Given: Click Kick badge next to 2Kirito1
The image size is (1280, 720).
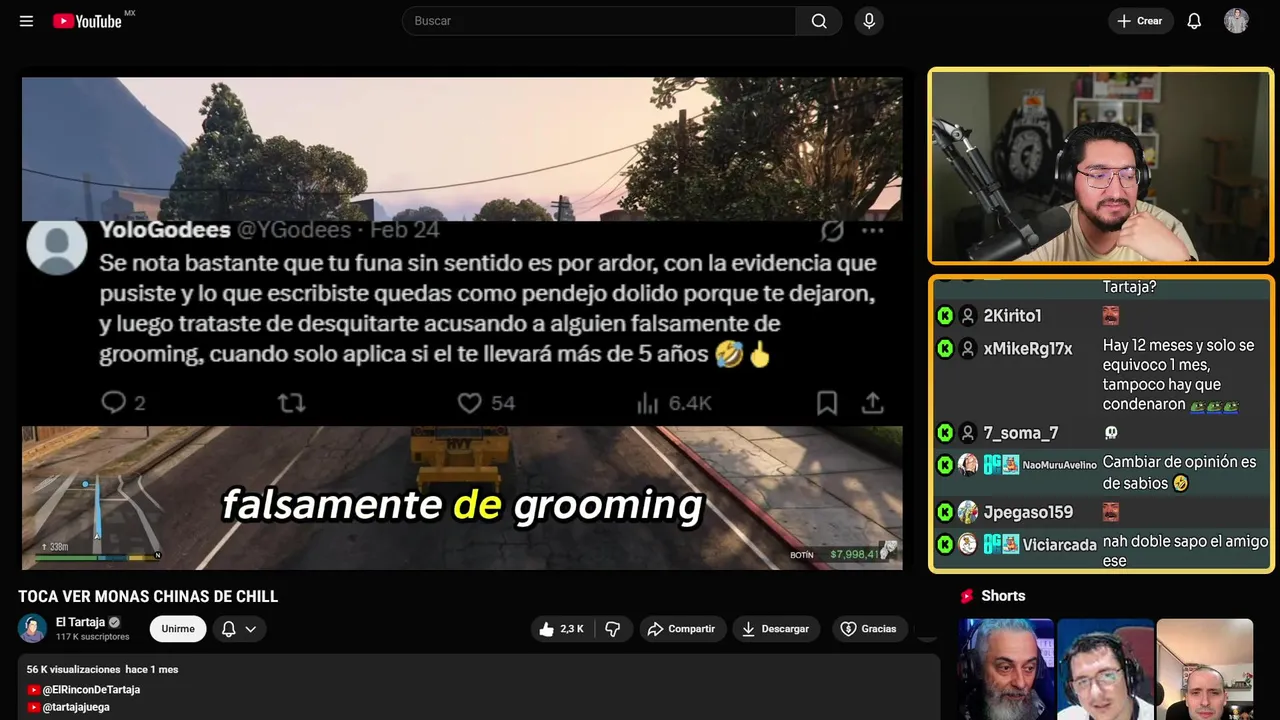Looking at the screenshot, I should click(x=945, y=316).
